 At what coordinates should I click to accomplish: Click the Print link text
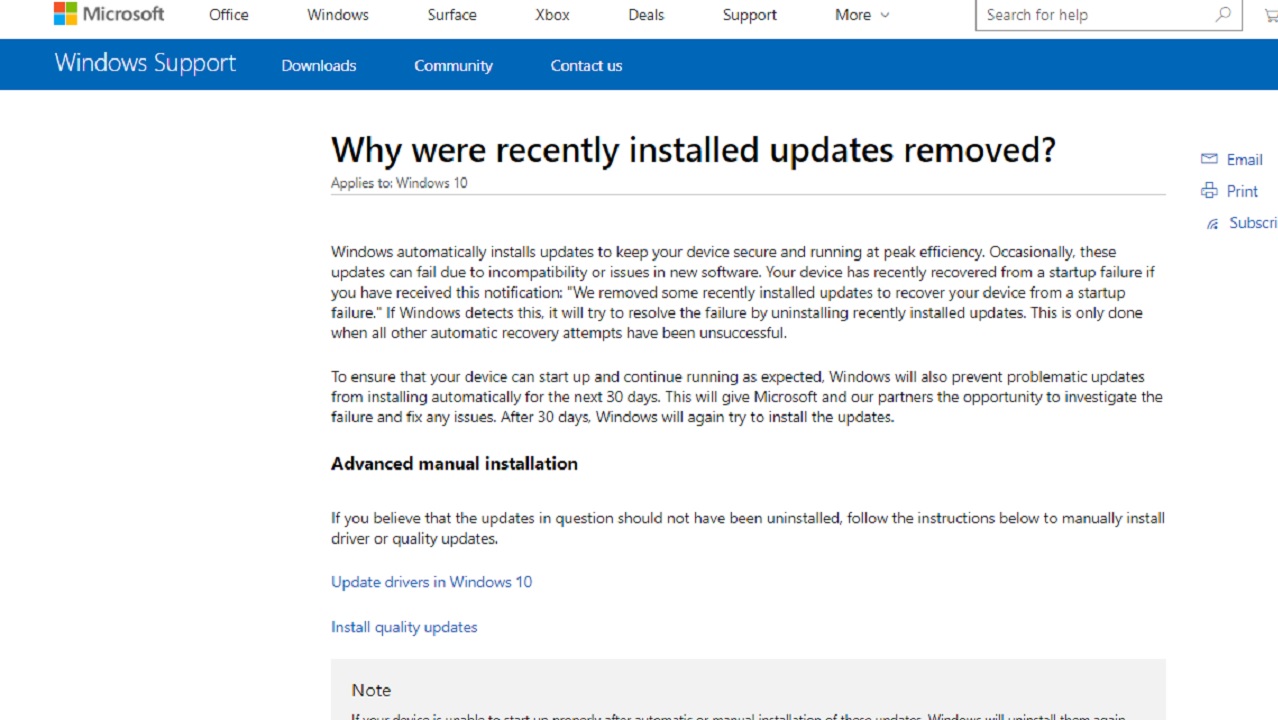(x=1242, y=191)
